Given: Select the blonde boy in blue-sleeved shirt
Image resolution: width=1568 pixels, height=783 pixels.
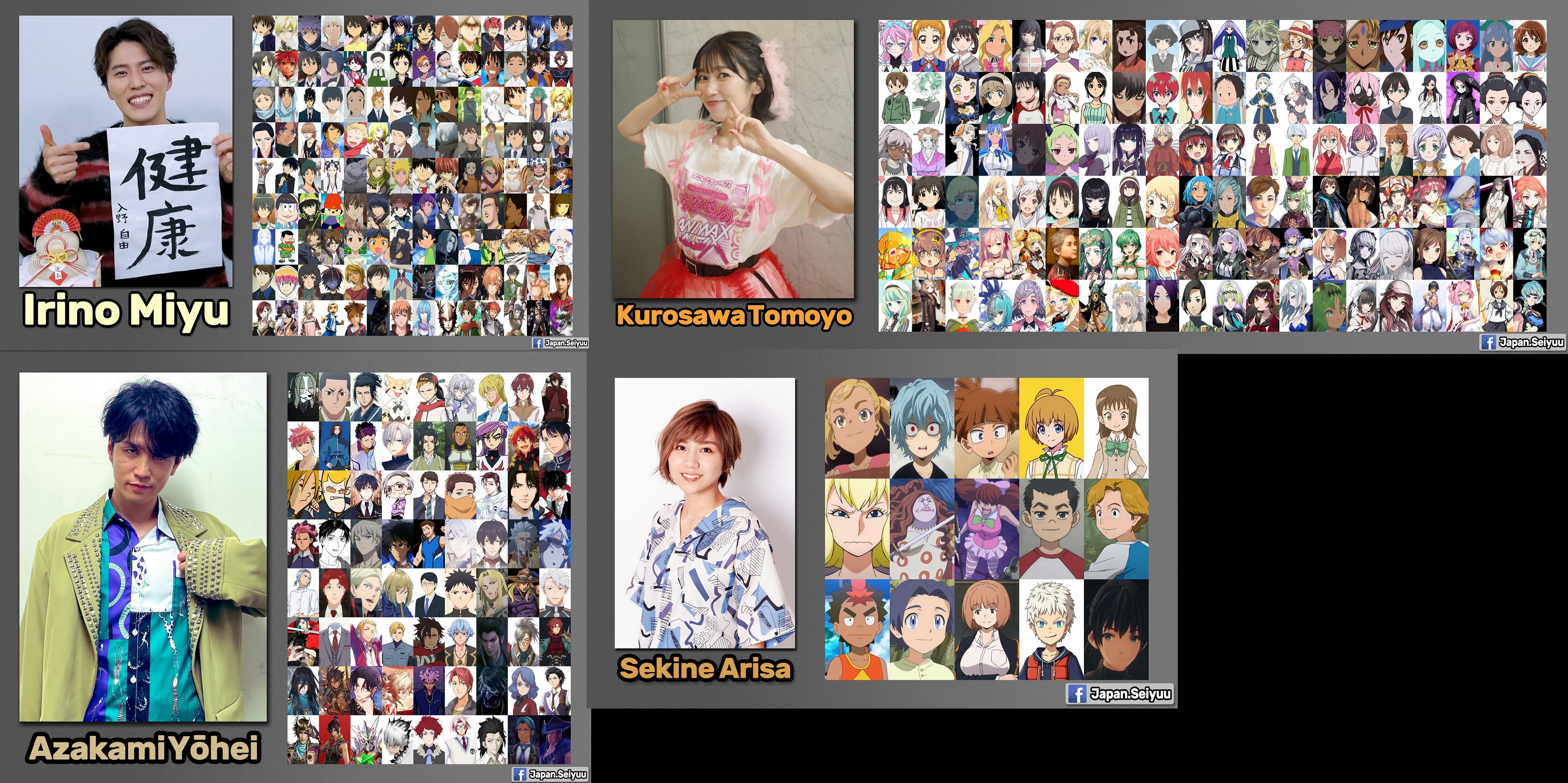Looking at the screenshot, I should 1116,529.
